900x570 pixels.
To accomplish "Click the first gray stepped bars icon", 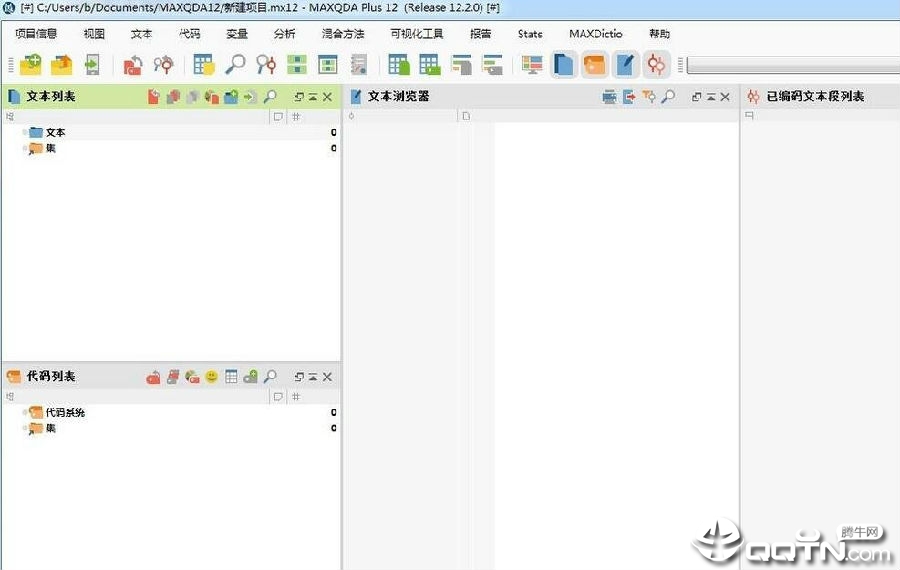I will 461,64.
